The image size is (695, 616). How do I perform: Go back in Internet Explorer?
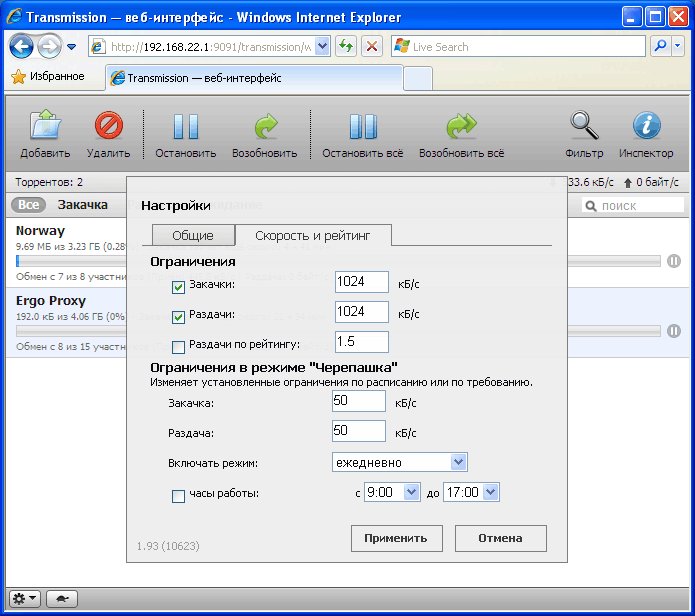21,46
